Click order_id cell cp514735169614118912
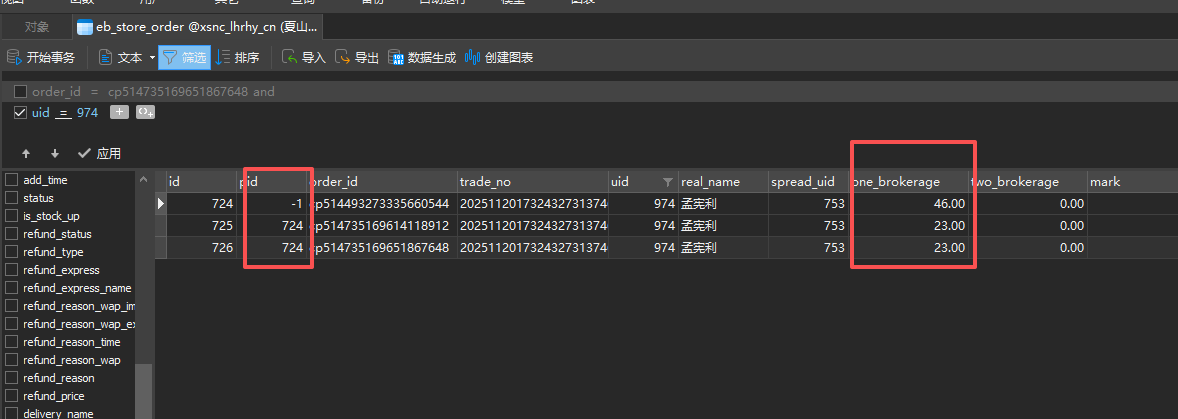1178x419 pixels. point(382,225)
